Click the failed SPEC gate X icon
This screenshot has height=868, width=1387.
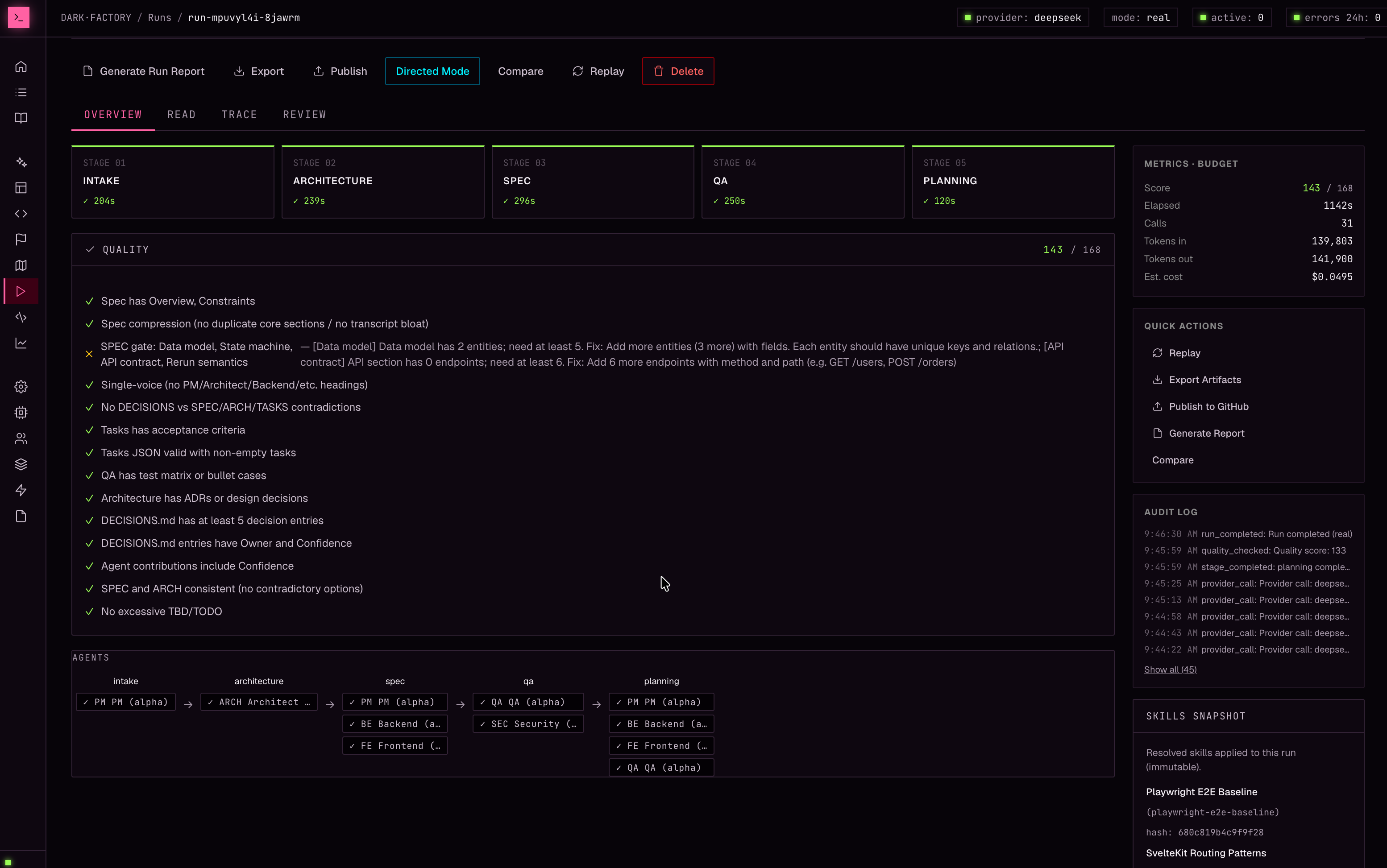(x=89, y=354)
